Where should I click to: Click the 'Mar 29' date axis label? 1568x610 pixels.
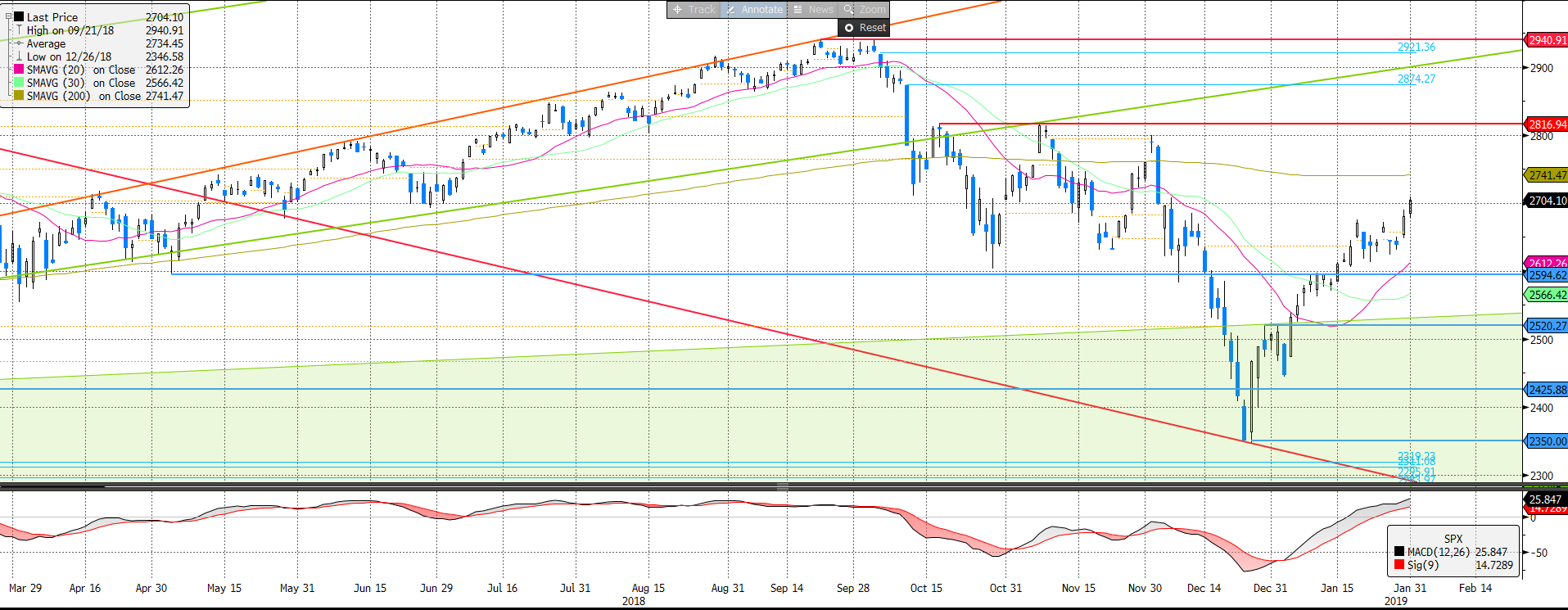[25, 588]
